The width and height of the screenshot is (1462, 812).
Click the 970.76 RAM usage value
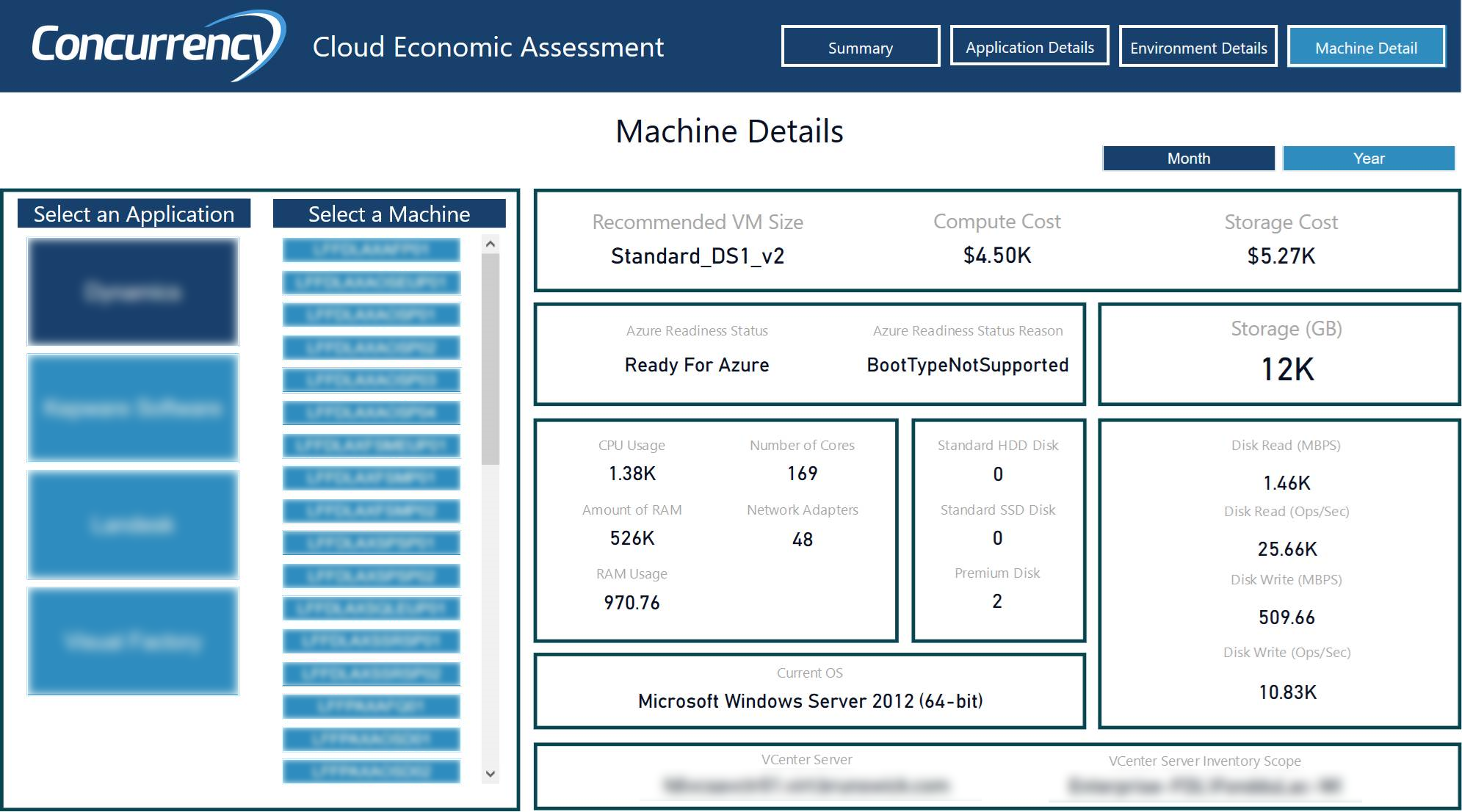[x=632, y=603]
